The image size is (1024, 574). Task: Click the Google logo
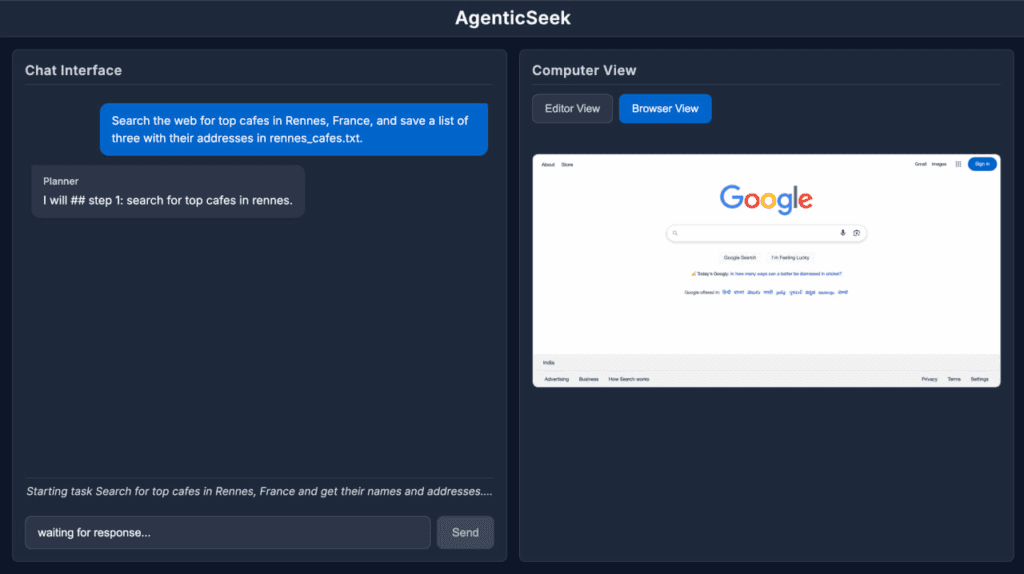tap(766, 199)
